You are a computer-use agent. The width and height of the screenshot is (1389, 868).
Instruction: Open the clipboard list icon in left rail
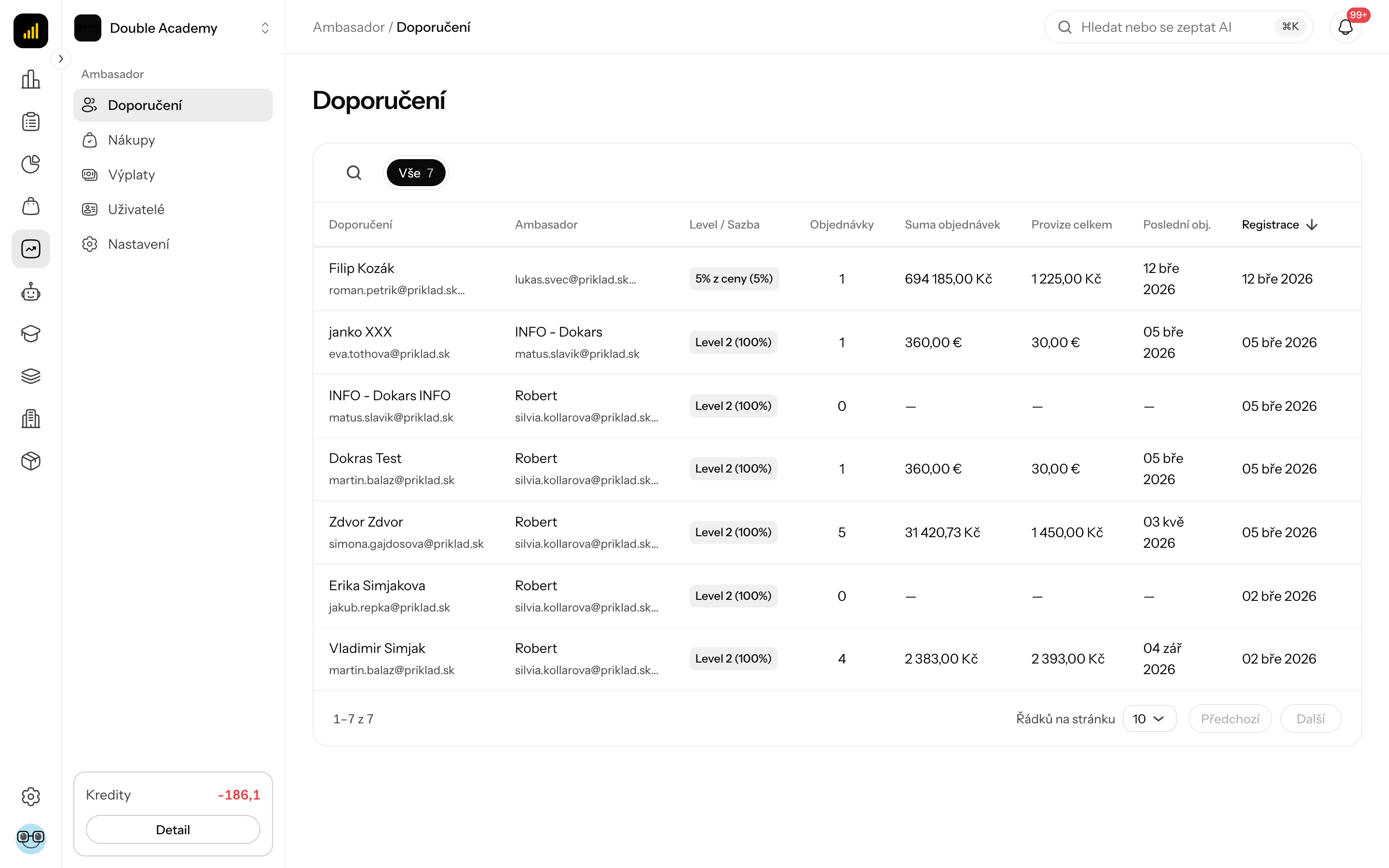click(x=30, y=122)
